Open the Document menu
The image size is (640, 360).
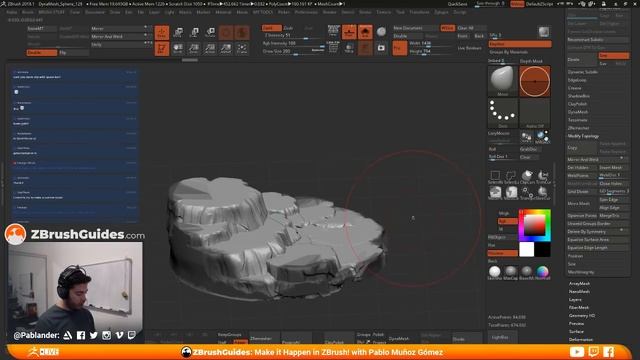point(95,12)
